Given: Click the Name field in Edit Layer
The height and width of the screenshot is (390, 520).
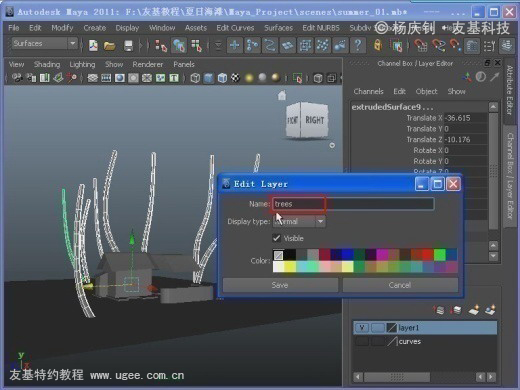Looking at the screenshot, I should click(x=353, y=204).
